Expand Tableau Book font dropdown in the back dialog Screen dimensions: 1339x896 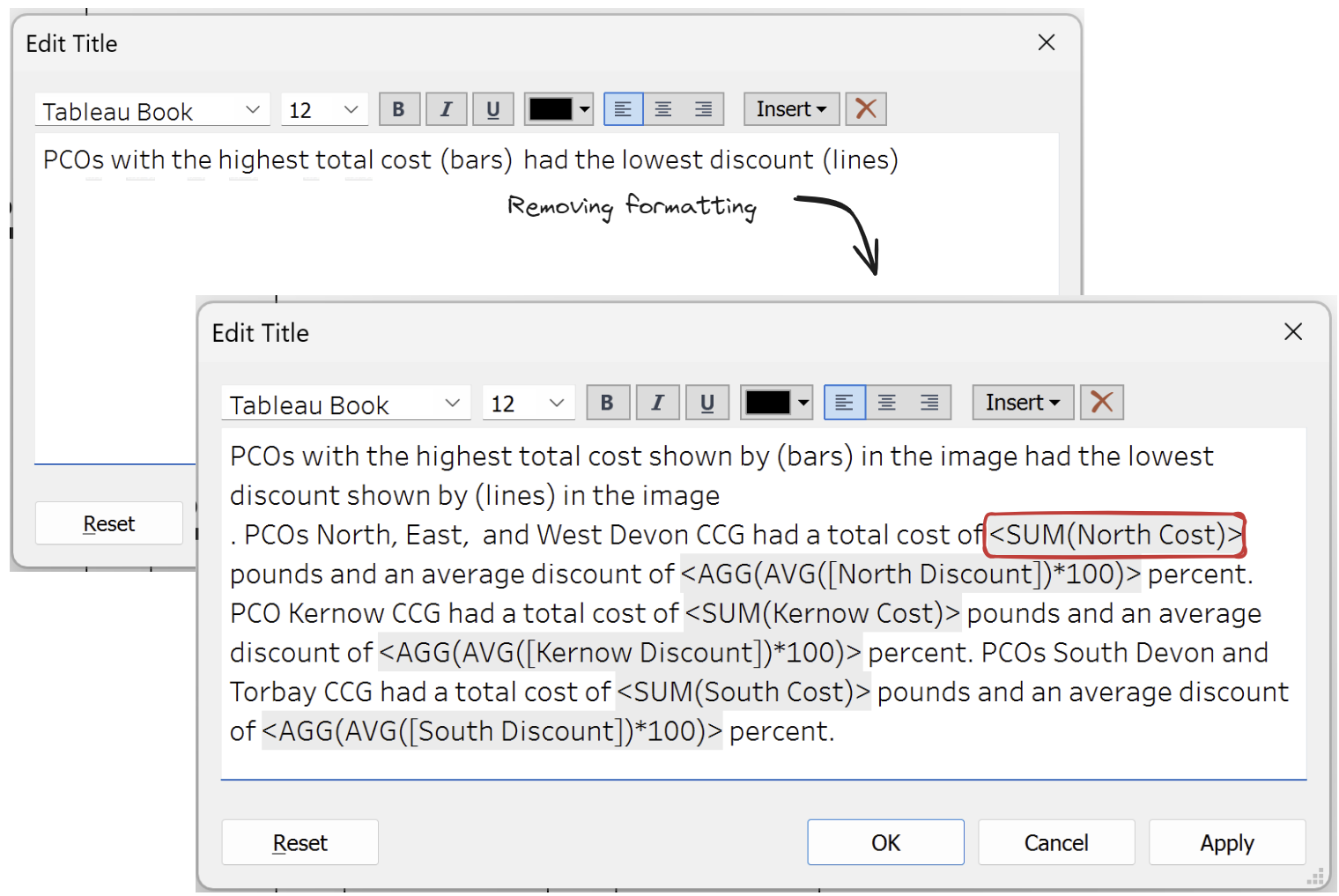tap(253, 110)
